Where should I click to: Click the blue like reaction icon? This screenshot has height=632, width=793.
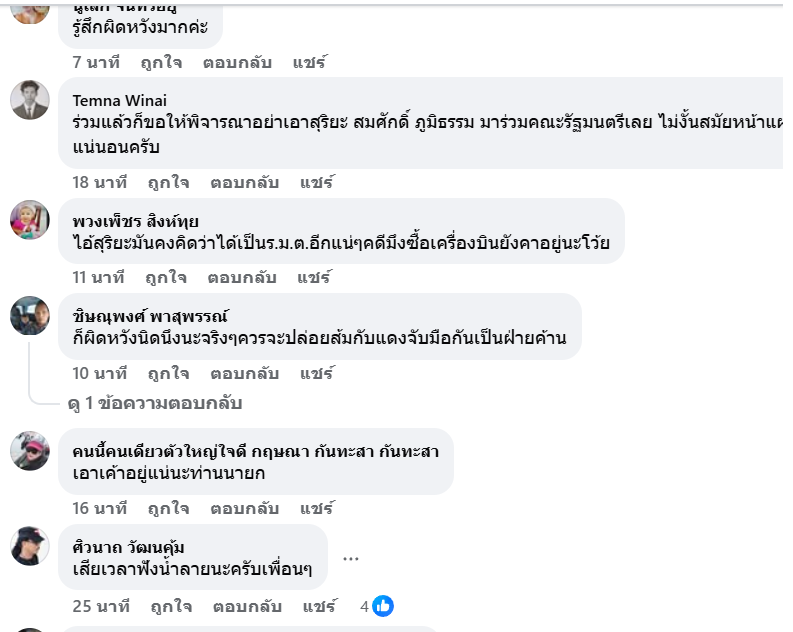[x=382, y=605]
